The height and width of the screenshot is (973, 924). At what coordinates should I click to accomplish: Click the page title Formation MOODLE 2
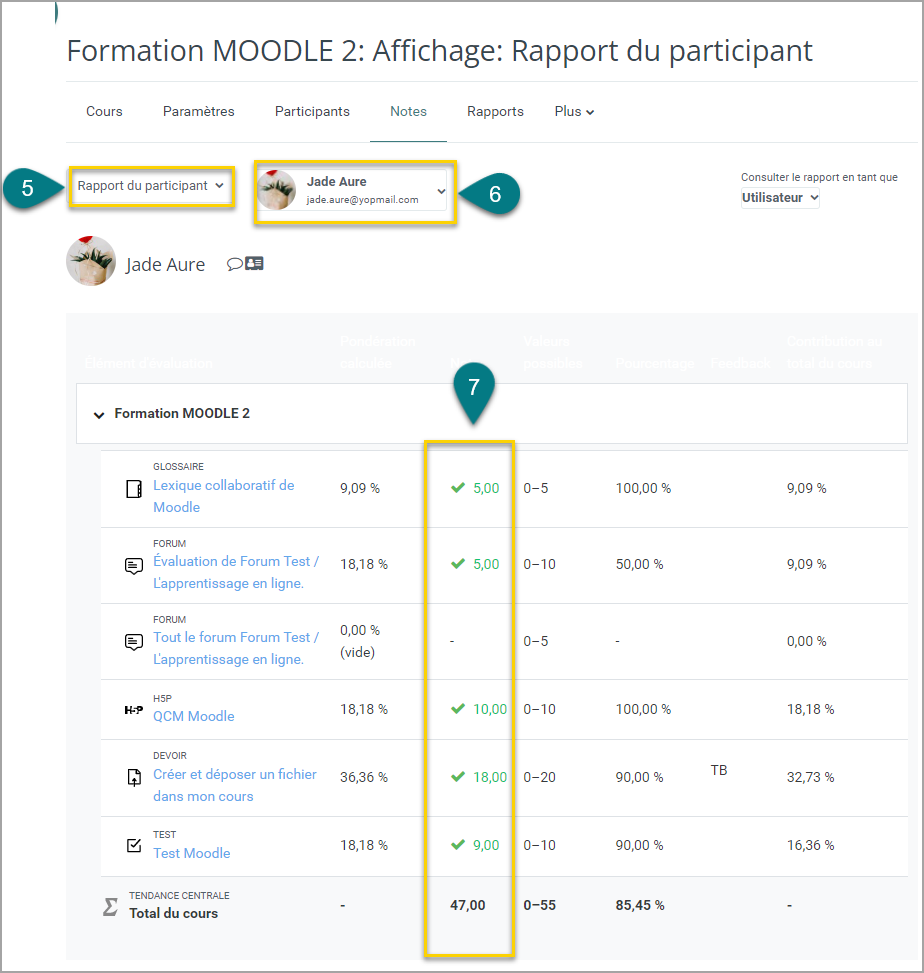pos(439,51)
